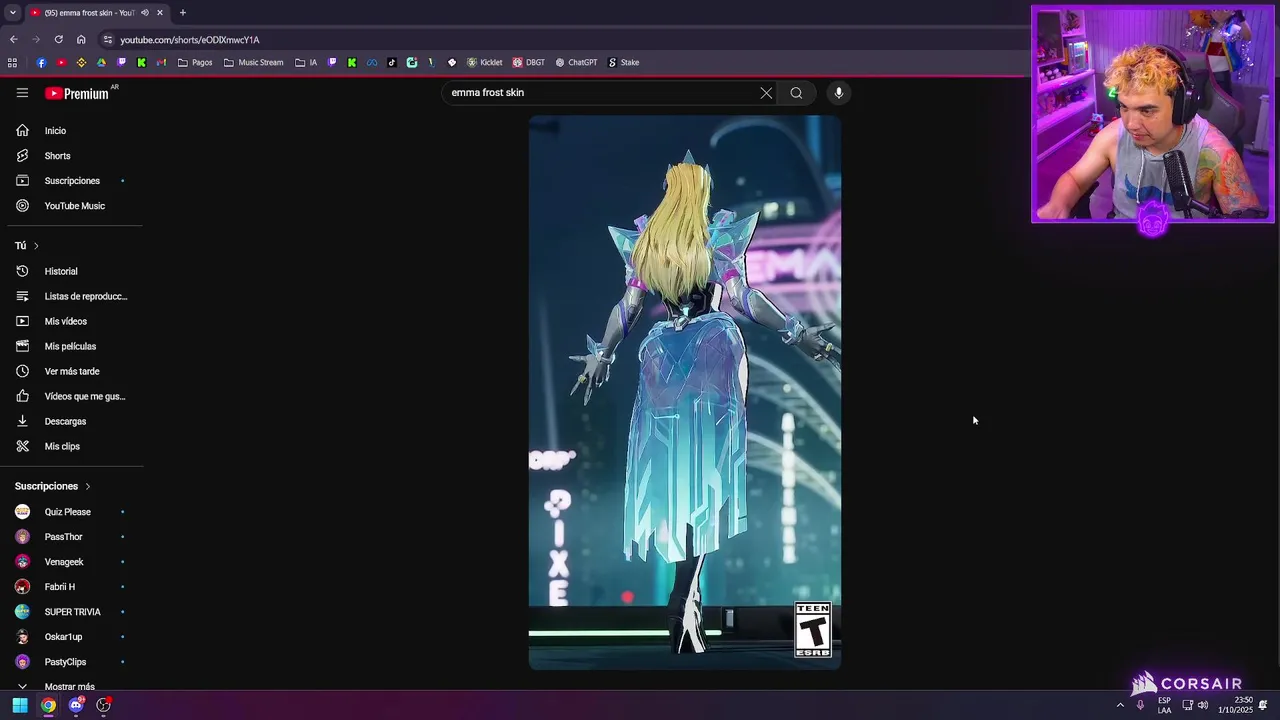Open the Chrome apps grid icon
Viewport: 1280px width, 720px height.
pos(12,62)
